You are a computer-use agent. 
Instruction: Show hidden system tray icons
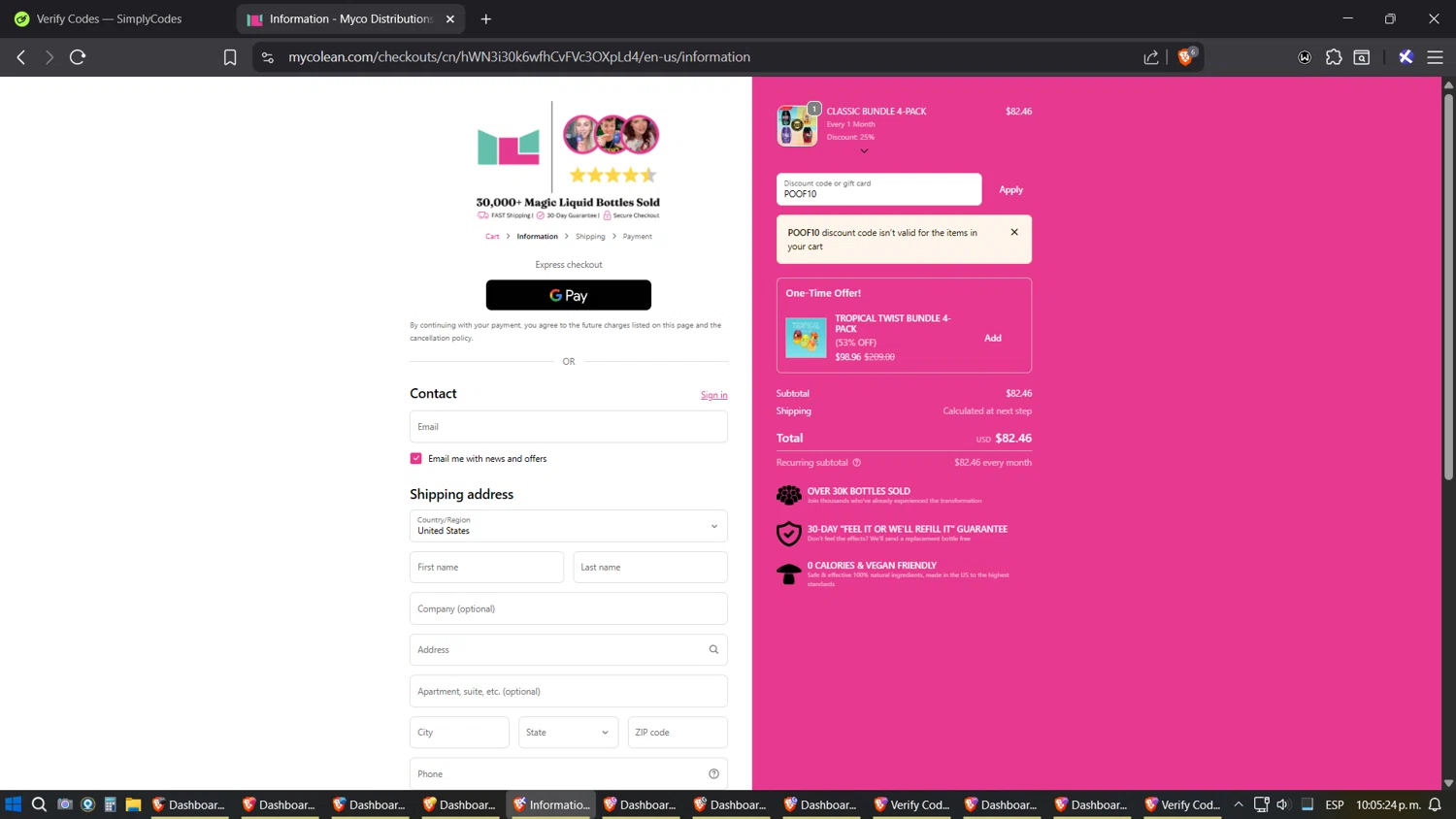coord(1239,804)
